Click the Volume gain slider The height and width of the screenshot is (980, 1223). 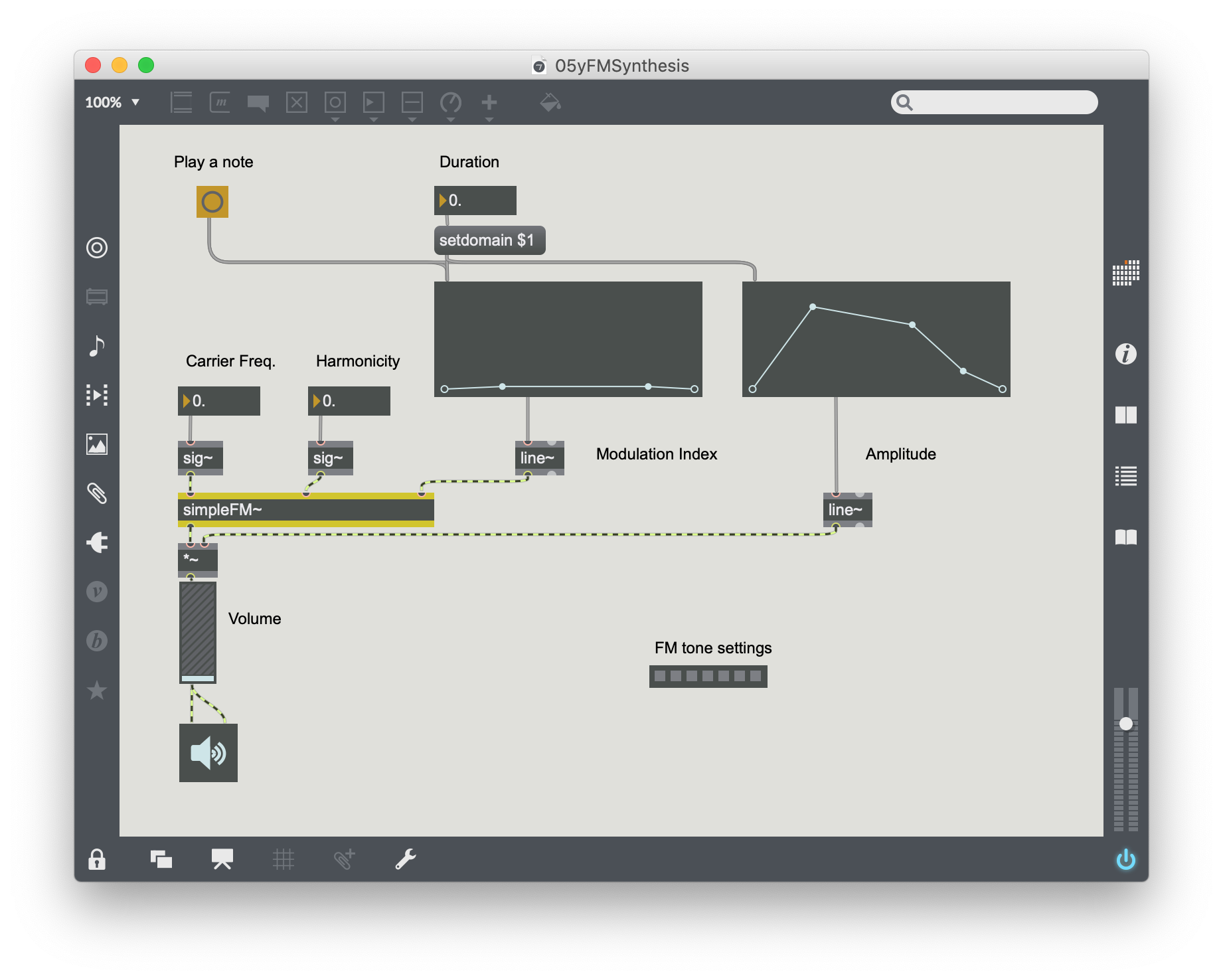tap(198, 632)
